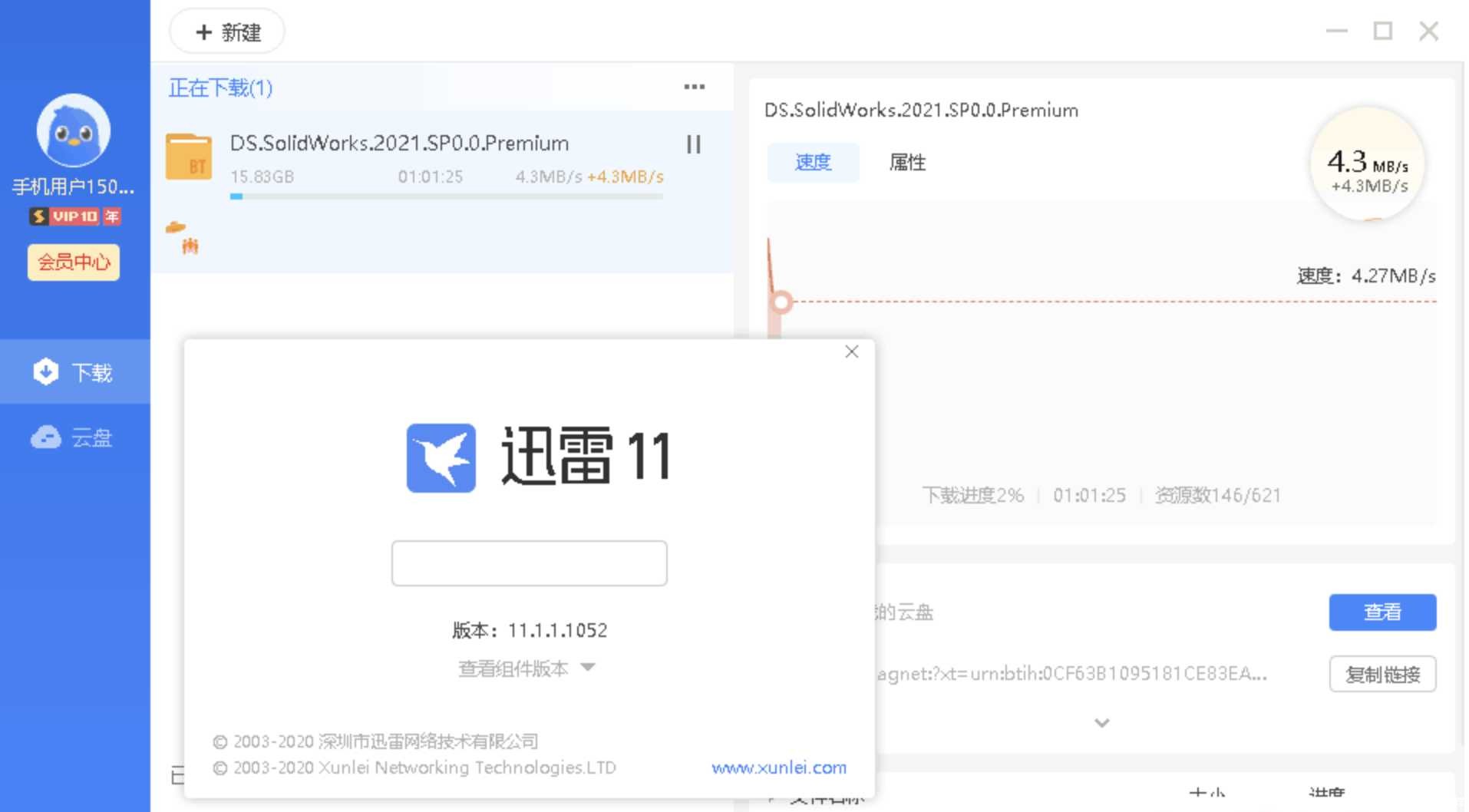Click the 云盘 cloud icon
Image resolution: width=1469 pixels, height=812 pixels.
click(x=45, y=437)
